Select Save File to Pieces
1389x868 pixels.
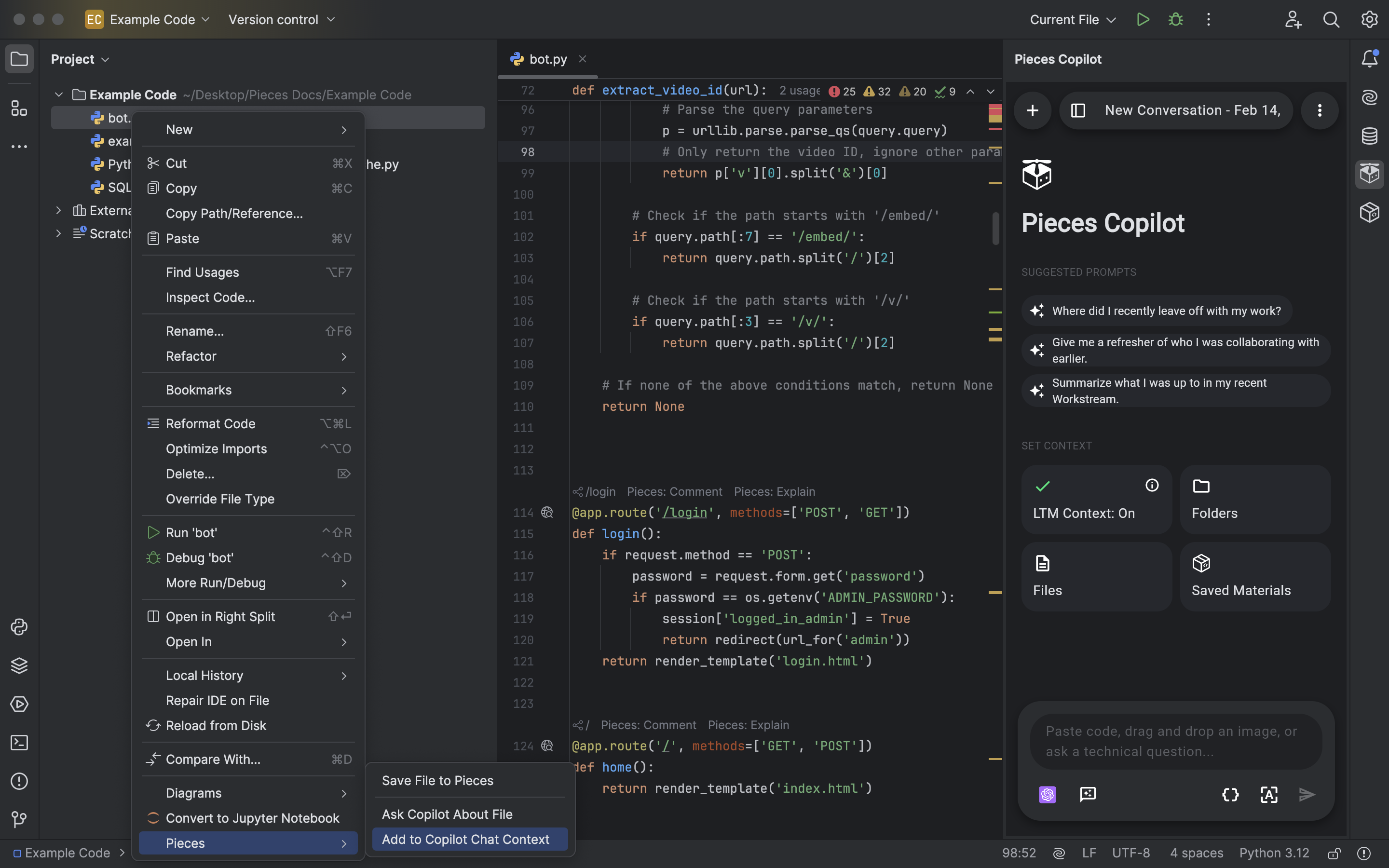(x=470, y=781)
